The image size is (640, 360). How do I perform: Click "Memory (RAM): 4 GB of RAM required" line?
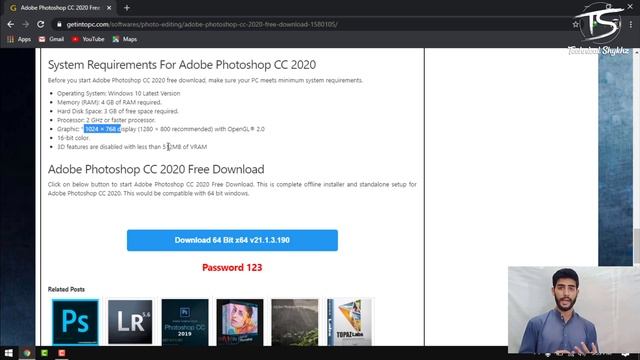[109, 102]
